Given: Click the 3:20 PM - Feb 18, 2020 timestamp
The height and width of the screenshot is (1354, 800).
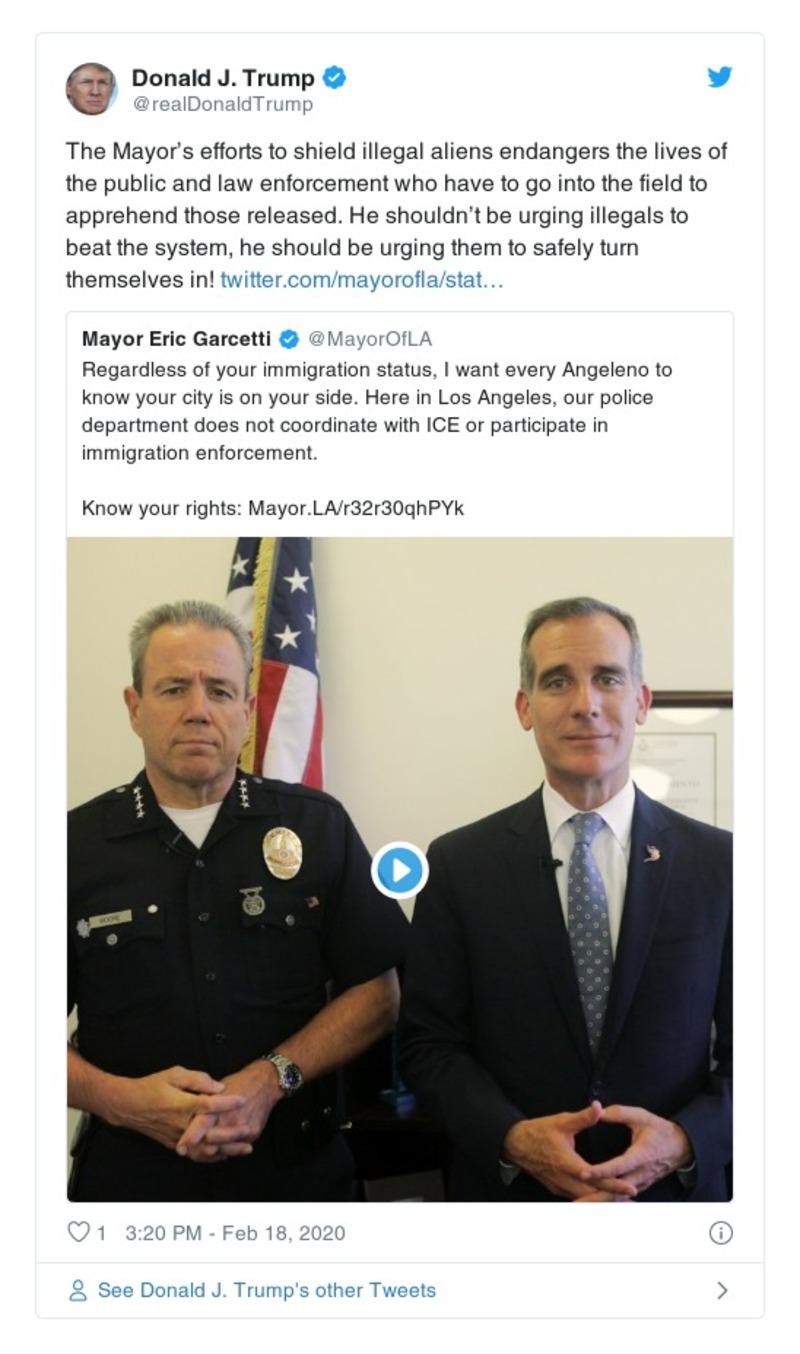Looking at the screenshot, I should 235,1233.
